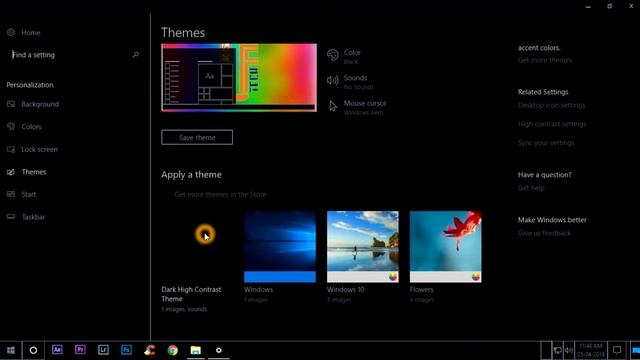640x360 pixels.
Task: Open Start personalization page
Action: (22, 194)
